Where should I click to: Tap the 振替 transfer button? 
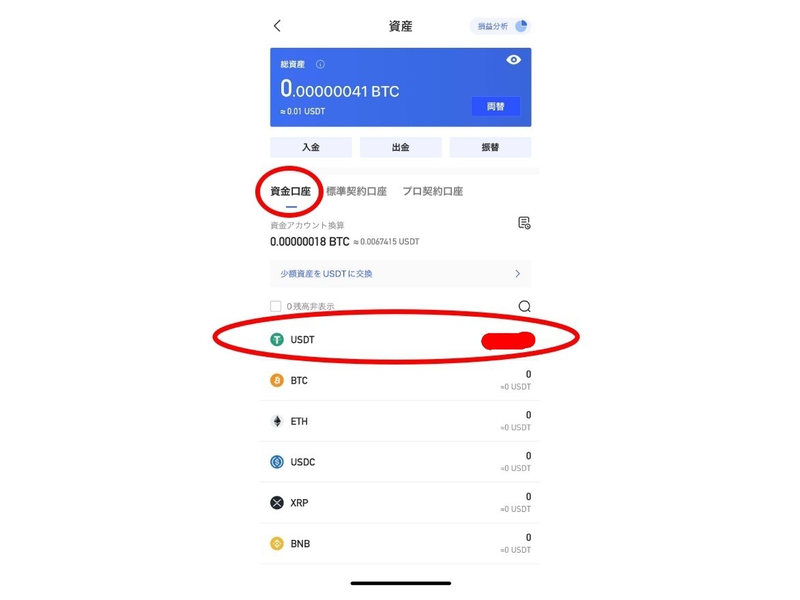tap(490, 147)
